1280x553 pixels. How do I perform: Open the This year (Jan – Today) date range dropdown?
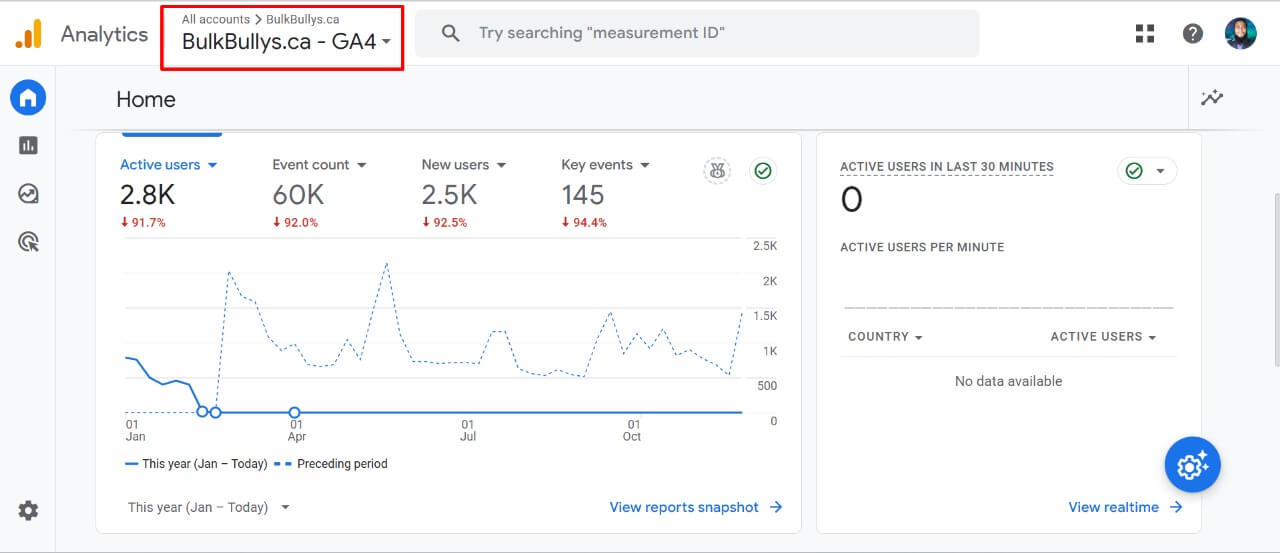[209, 507]
